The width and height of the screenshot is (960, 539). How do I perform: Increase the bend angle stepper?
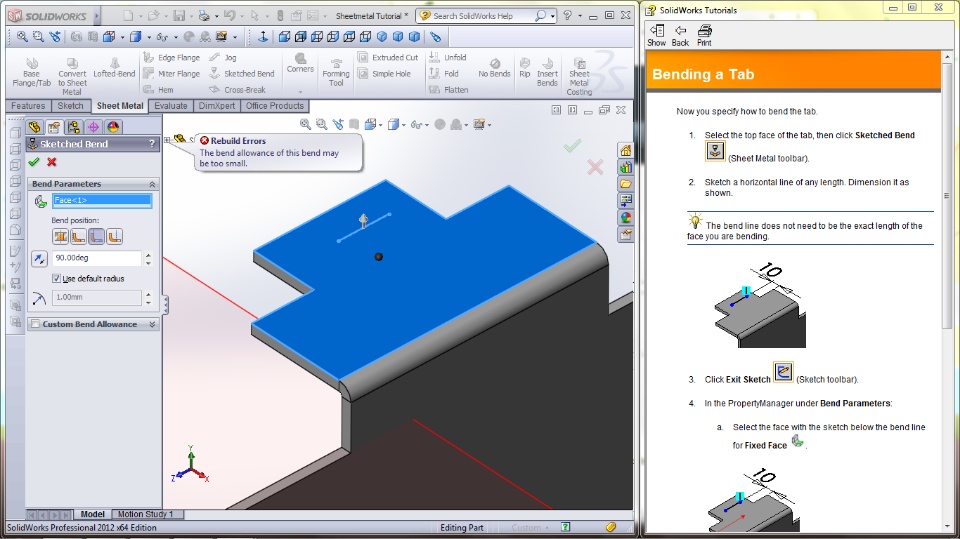point(148,255)
